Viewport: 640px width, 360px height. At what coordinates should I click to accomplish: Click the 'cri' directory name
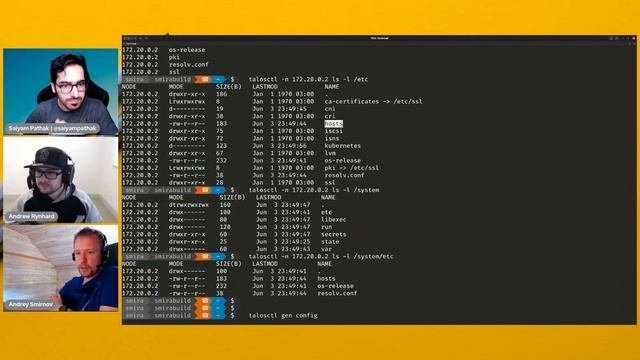[x=330, y=116]
